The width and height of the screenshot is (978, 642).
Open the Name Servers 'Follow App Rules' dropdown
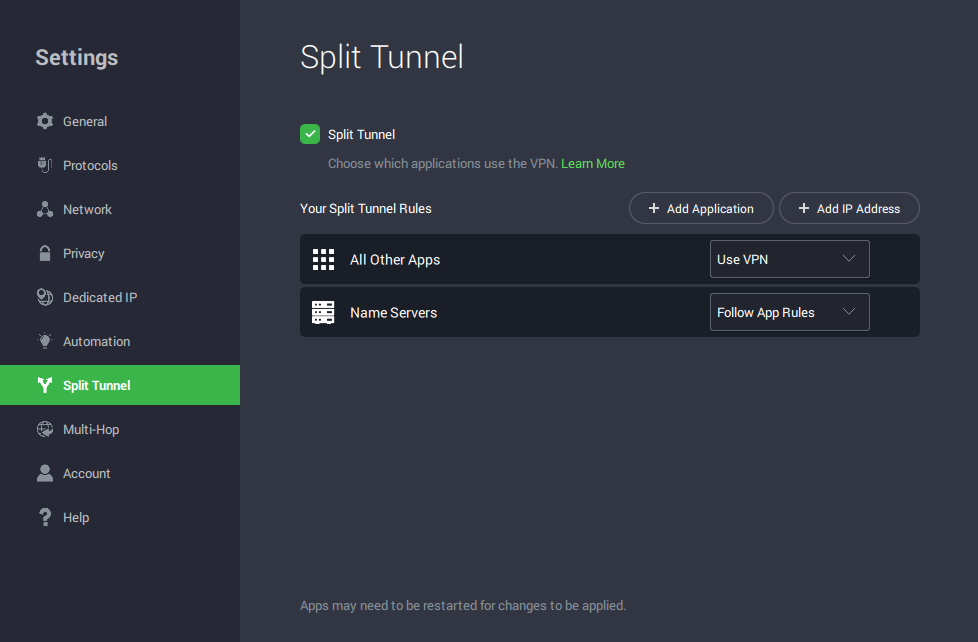(x=788, y=312)
